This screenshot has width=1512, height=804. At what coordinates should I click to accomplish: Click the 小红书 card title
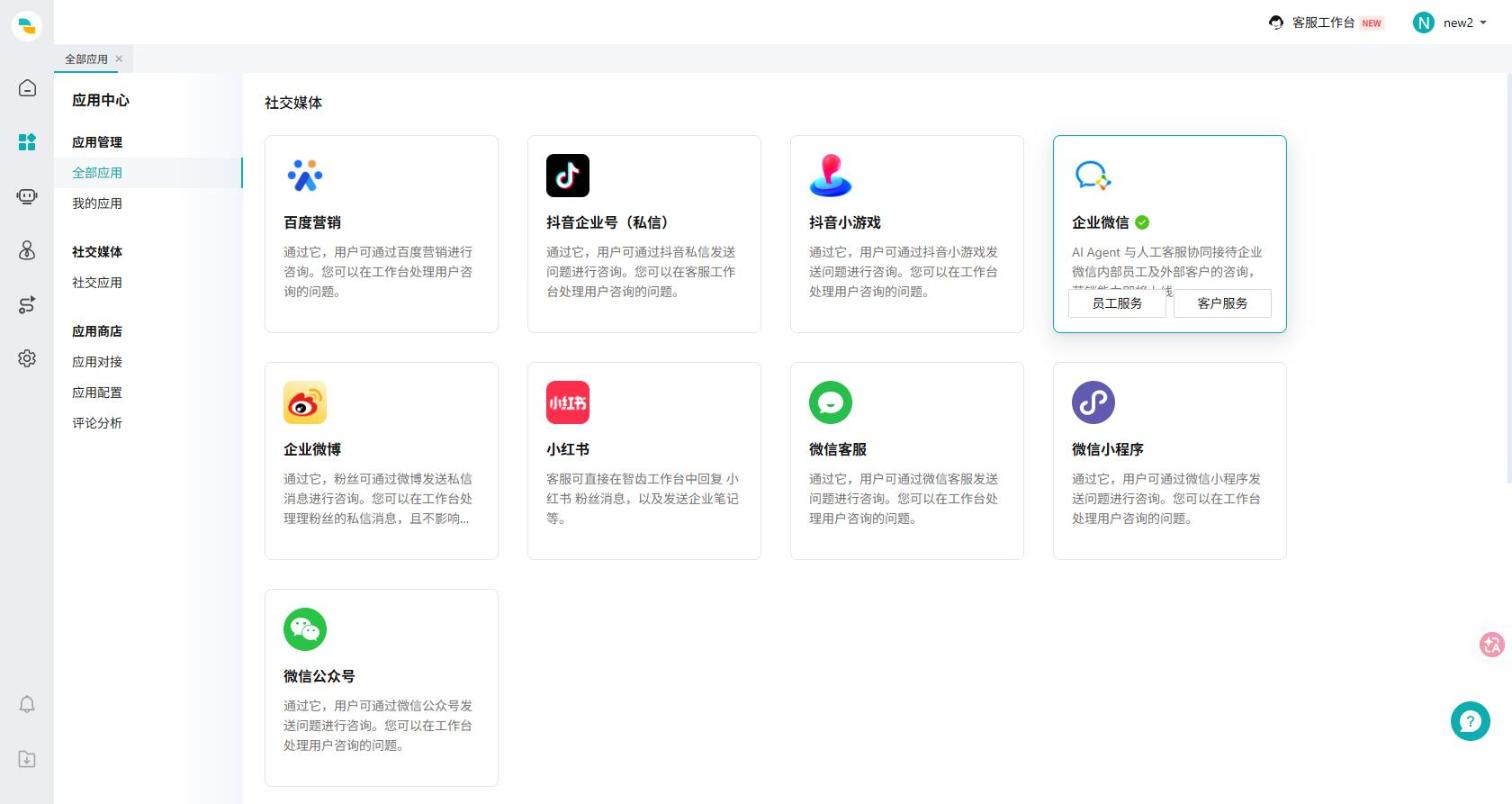pos(568,450)
